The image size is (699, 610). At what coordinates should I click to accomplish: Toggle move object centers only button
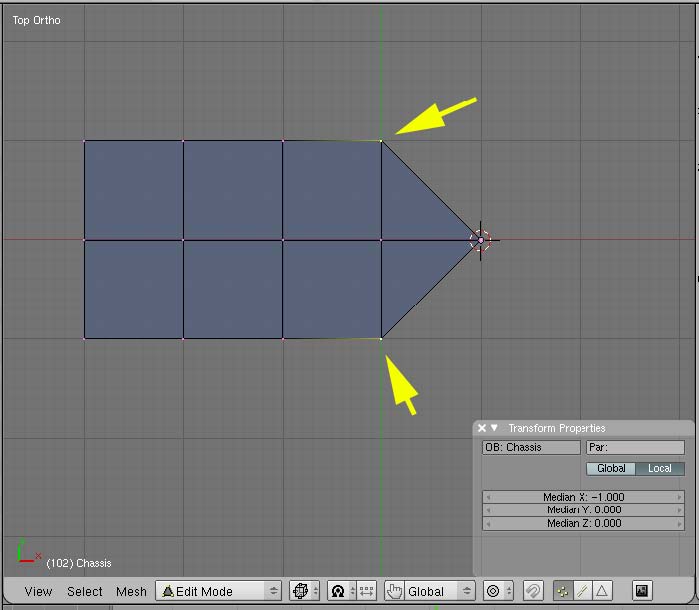click(366, 591)
